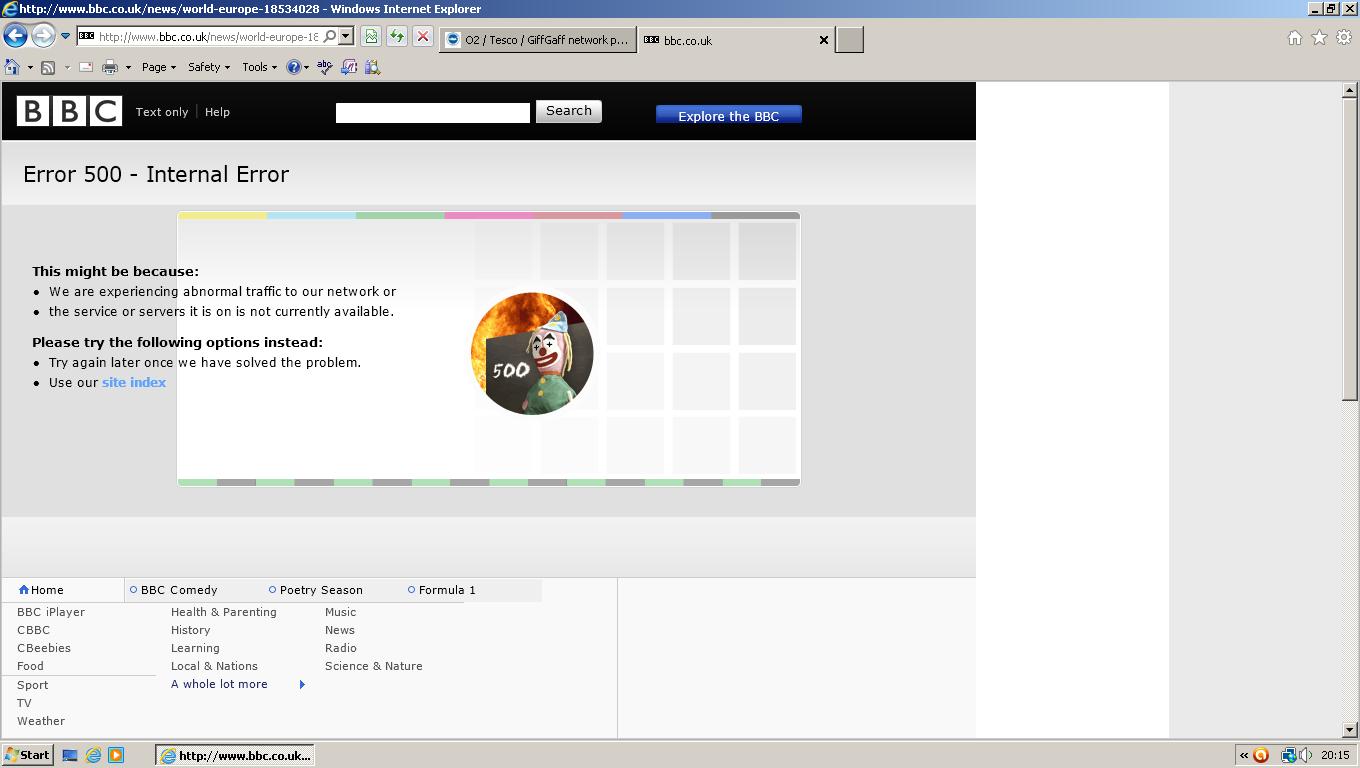Click the Explore the BBC button
Screen dimensions: 1360x768
pyautogui.click(x=728, y=116)
